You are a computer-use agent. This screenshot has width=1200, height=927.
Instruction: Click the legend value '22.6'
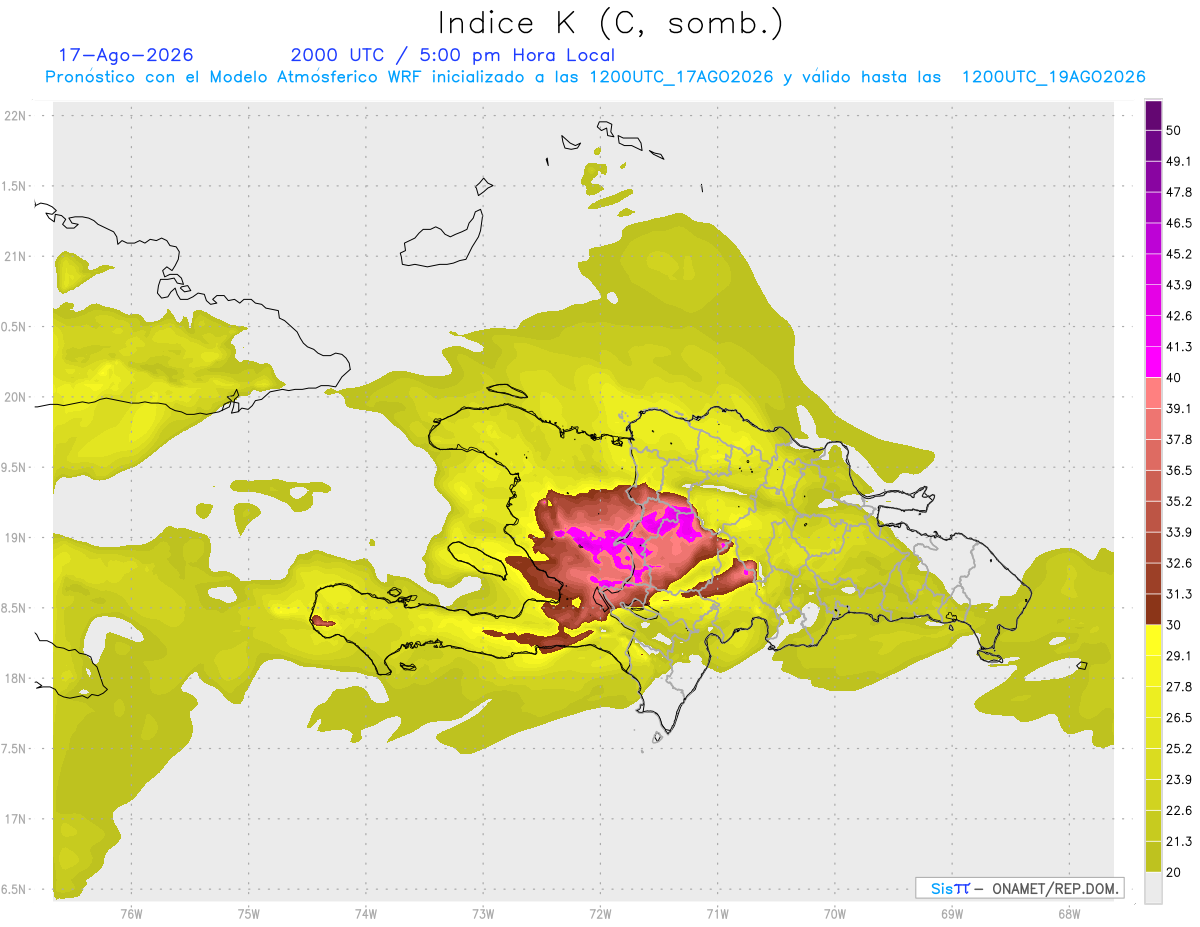[1179, 811]
